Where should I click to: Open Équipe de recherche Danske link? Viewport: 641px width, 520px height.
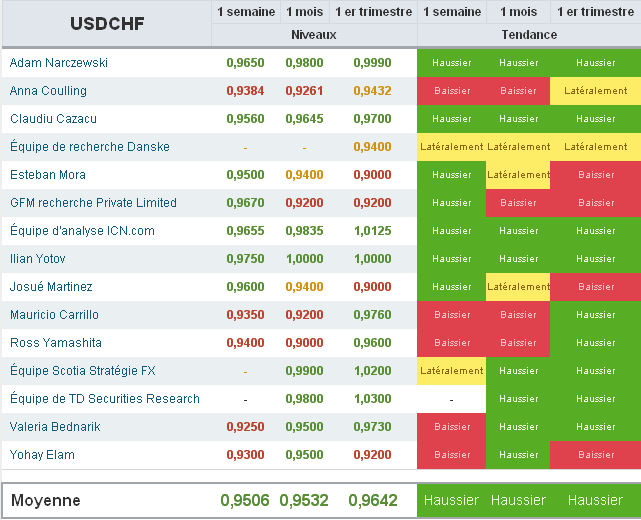90,146
